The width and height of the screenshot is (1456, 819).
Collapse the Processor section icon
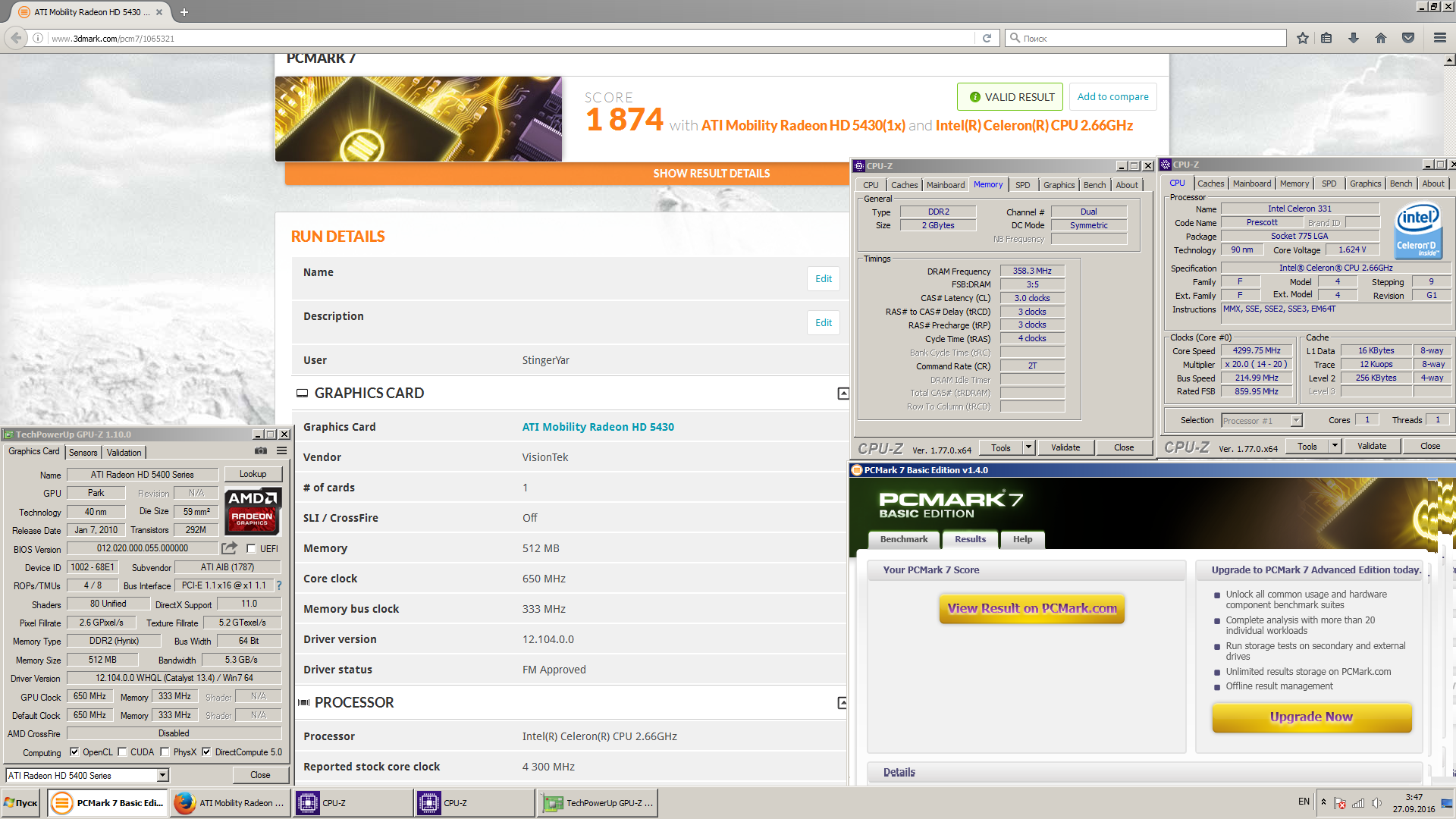(x=843, y=703)
